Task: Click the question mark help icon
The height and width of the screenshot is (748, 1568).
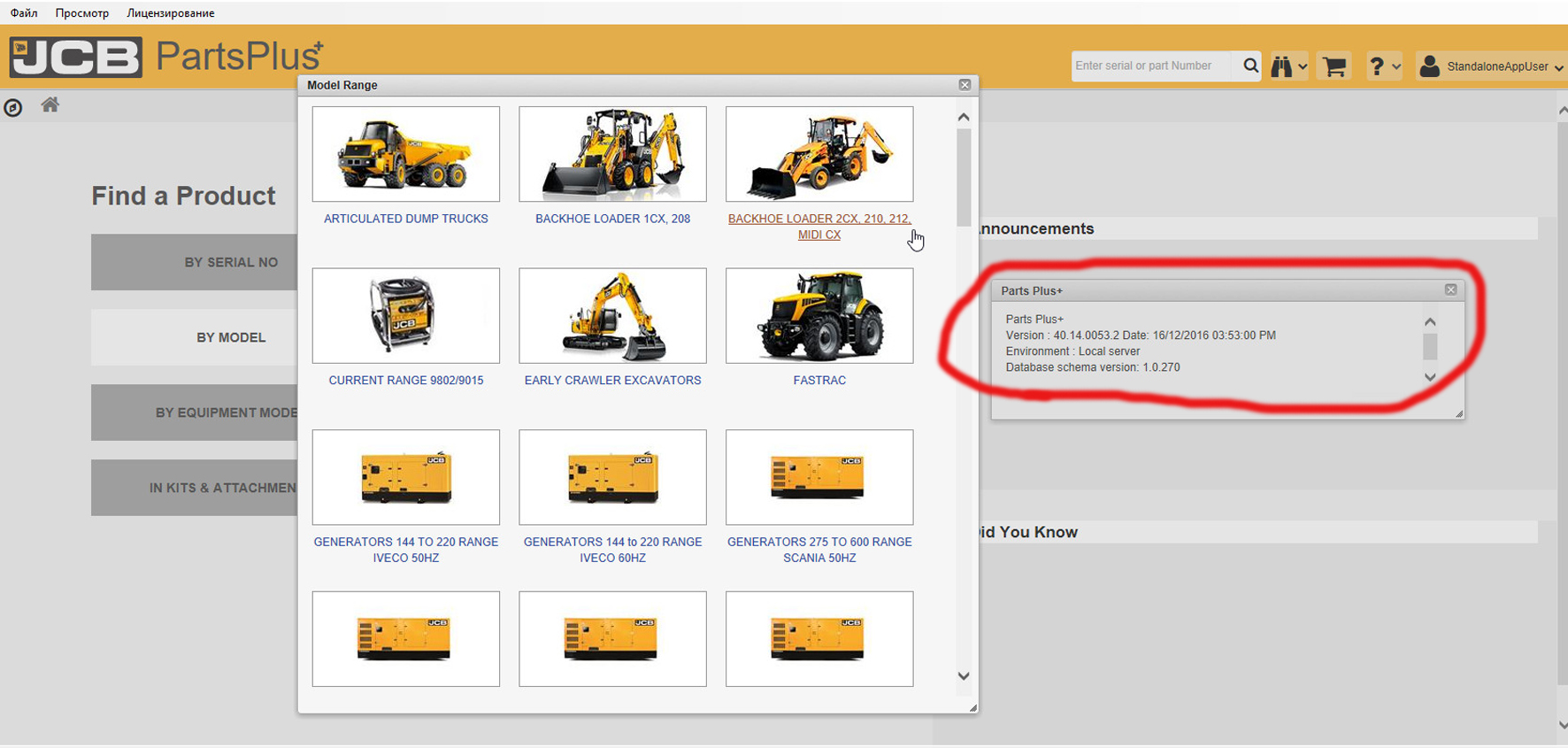Action: (1376, 66)
